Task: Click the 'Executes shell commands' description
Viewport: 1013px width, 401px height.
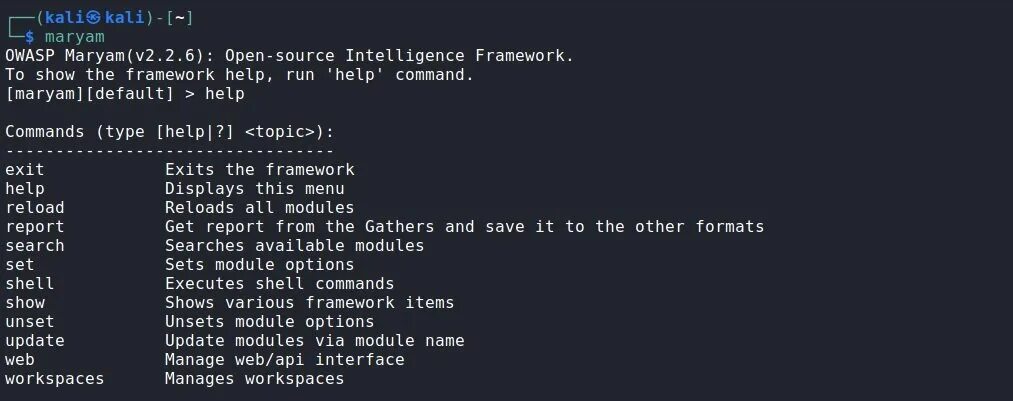Action: tap(280, 284)
